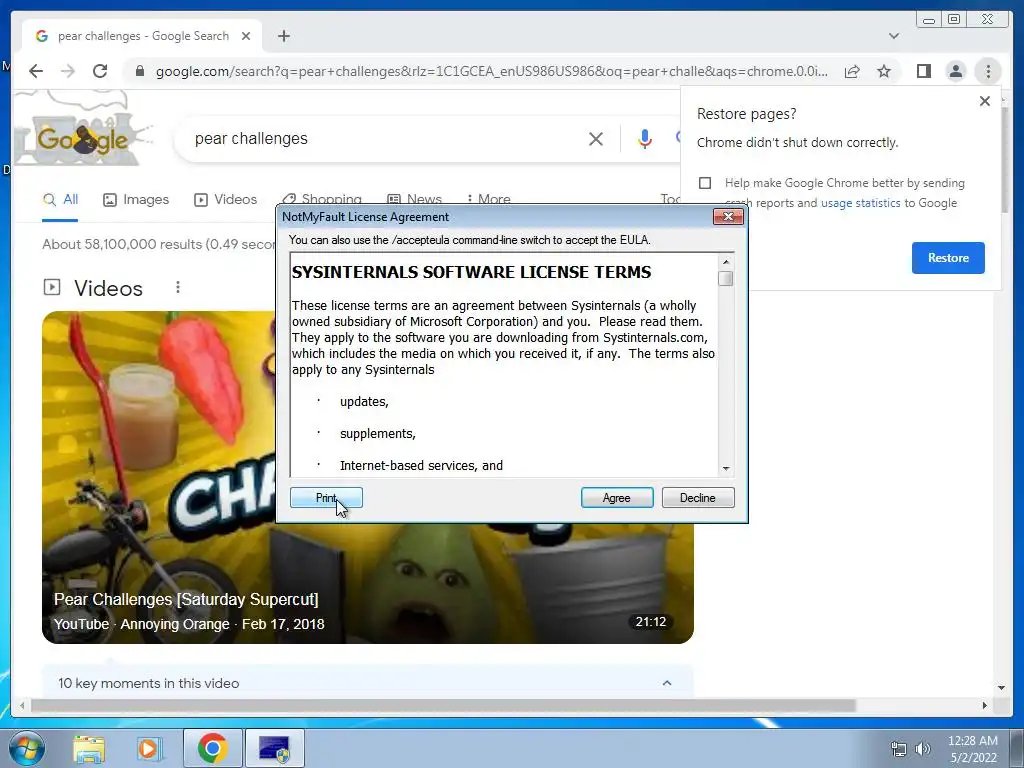Image resolution: width=1024 pixels, height=768 pixels.
Task: Close the NotMyFault License Agreement dialog
Action: (728, 217)
